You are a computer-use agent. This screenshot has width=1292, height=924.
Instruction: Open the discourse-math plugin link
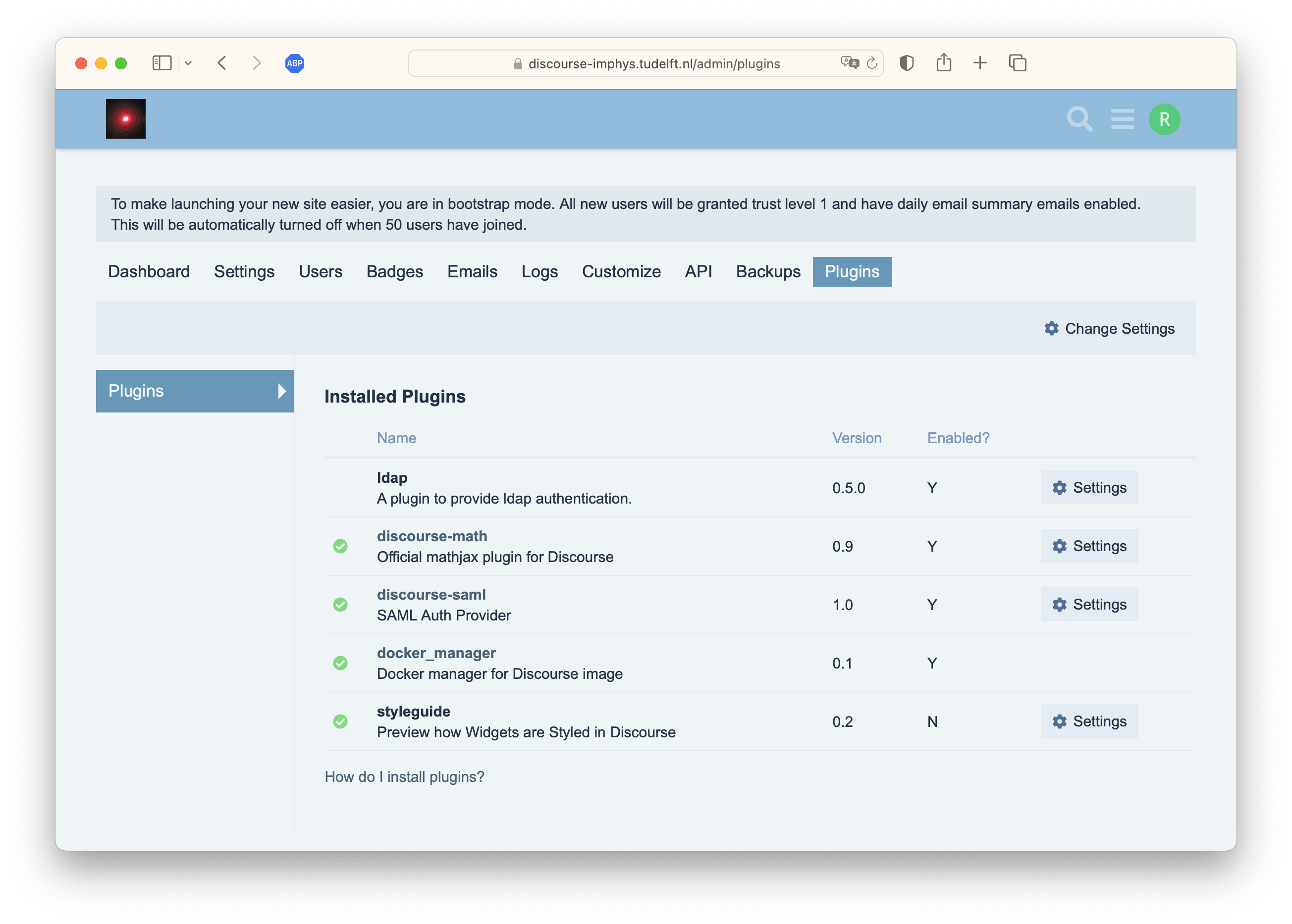pos(432,536)
